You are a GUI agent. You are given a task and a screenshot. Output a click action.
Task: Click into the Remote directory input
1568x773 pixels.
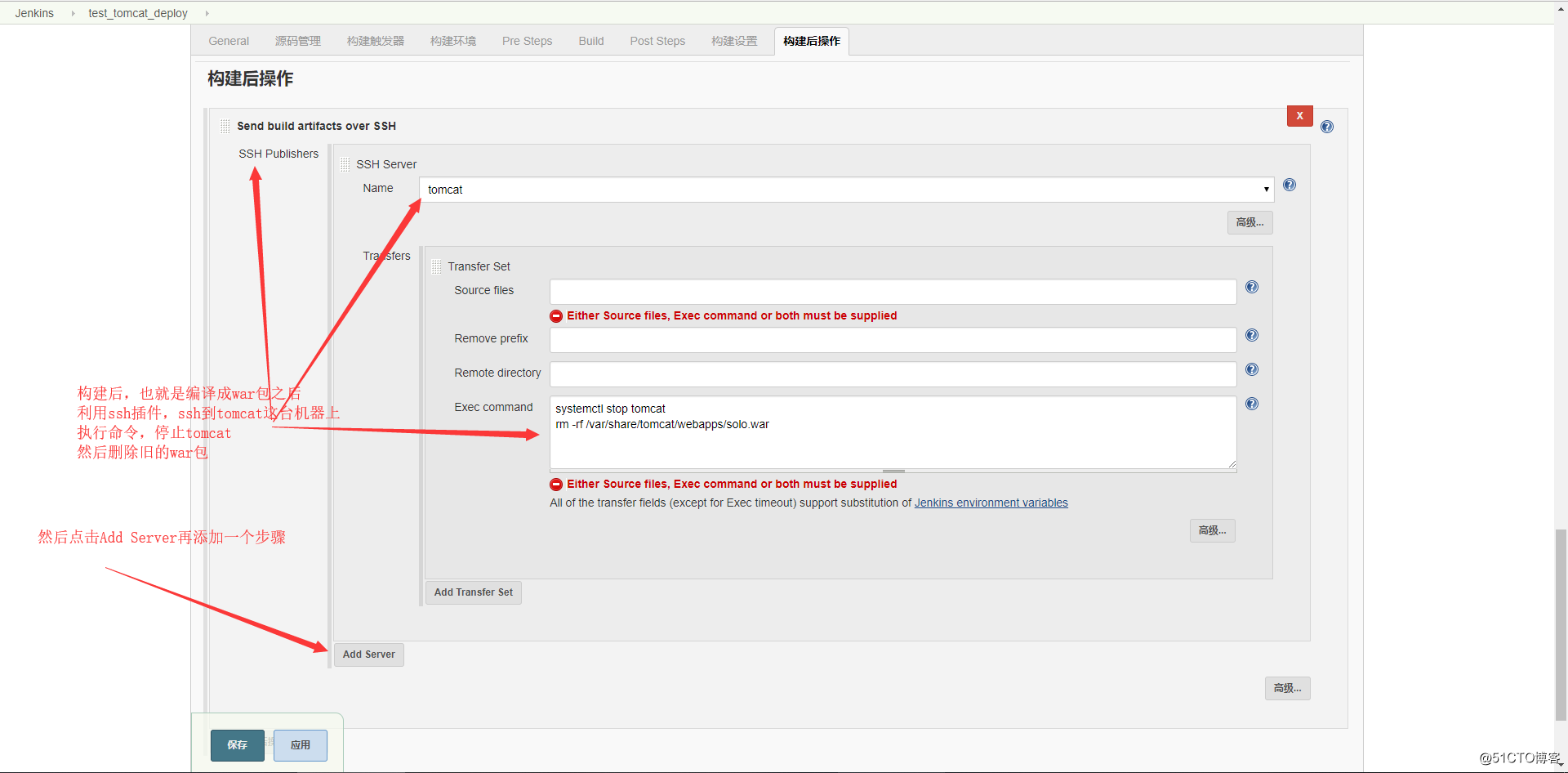point(893,374)
